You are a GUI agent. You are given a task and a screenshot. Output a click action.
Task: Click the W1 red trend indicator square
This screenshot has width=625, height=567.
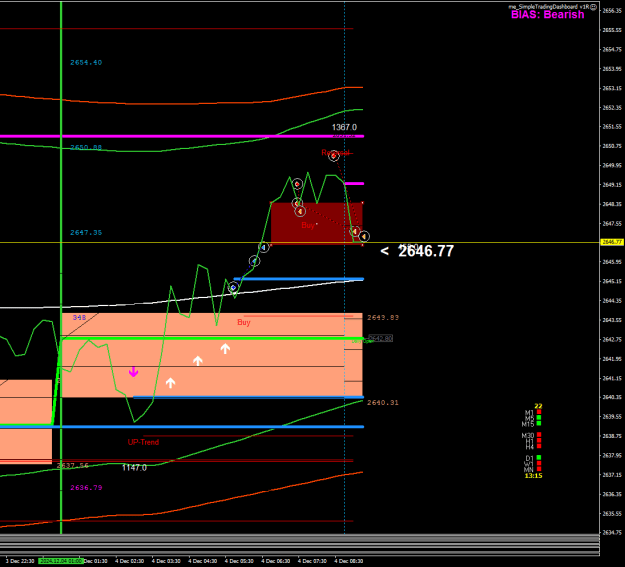pos(539,463)
